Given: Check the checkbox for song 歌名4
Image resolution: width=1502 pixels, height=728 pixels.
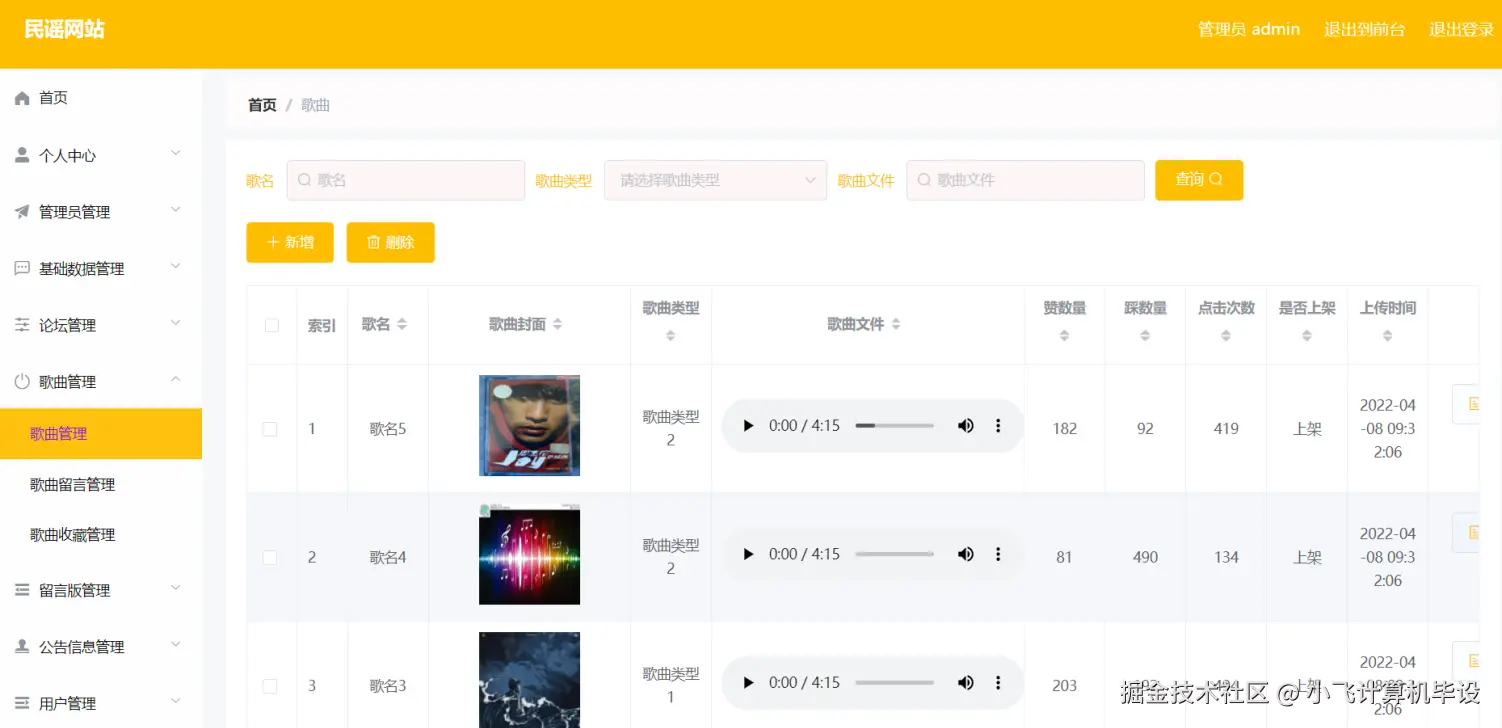Looking at the screenshot, I should coord(269,557).
